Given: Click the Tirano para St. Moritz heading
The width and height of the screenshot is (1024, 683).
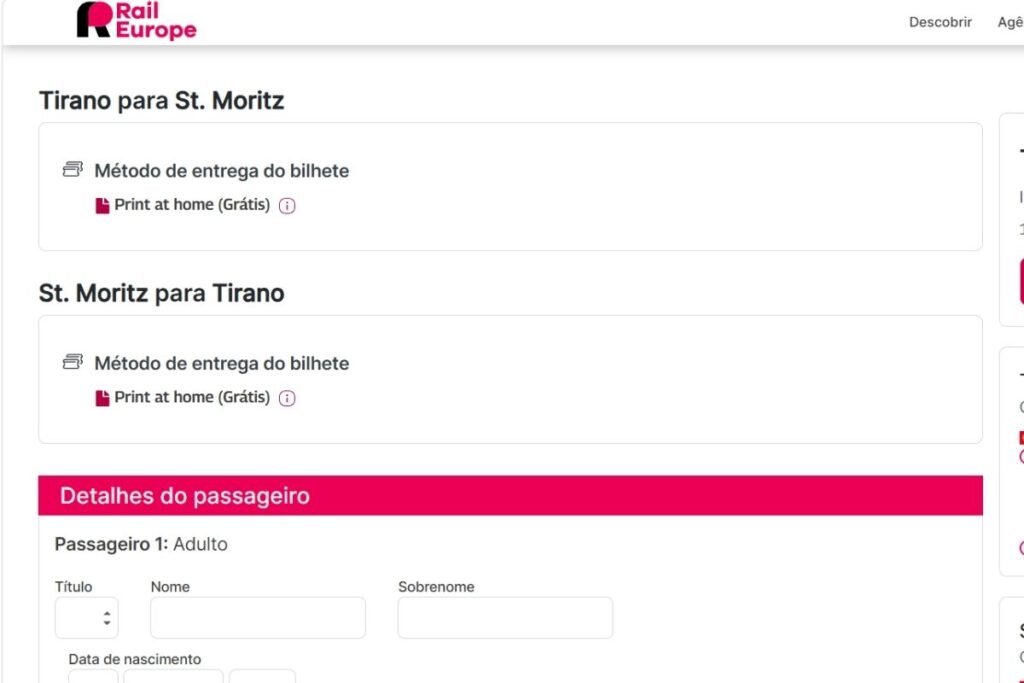Looking at the screenshot, I should pyautogui.click(x=162, y=100).
